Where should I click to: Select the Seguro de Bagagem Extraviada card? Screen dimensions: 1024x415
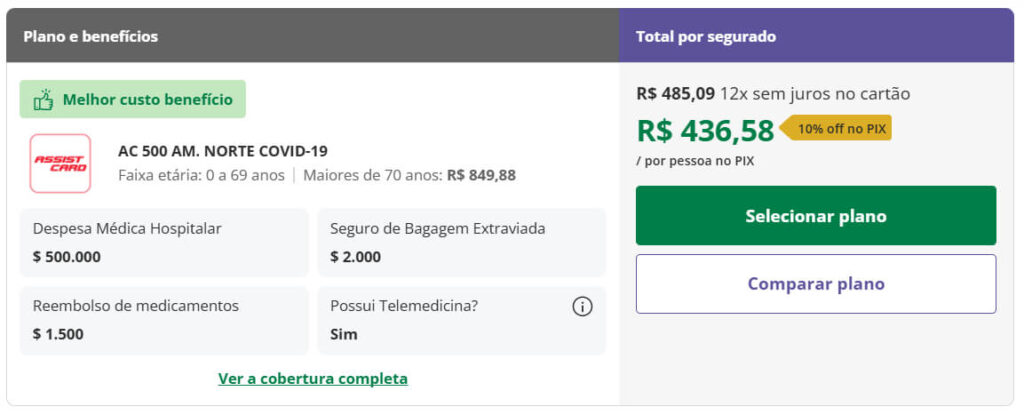(x=461, y=242)
